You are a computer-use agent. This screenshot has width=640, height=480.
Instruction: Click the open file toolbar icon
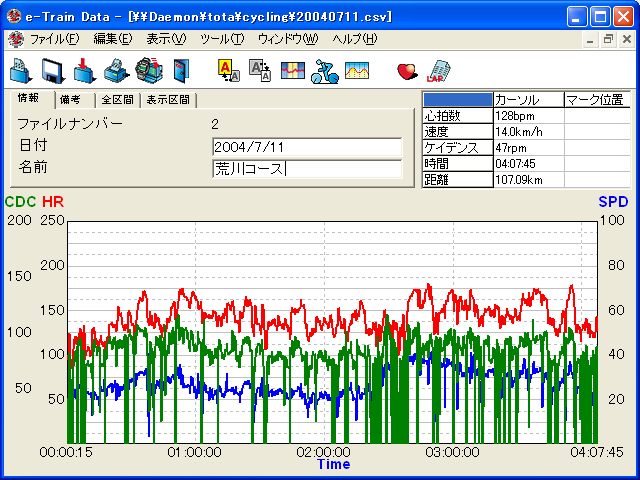(20, 70)
